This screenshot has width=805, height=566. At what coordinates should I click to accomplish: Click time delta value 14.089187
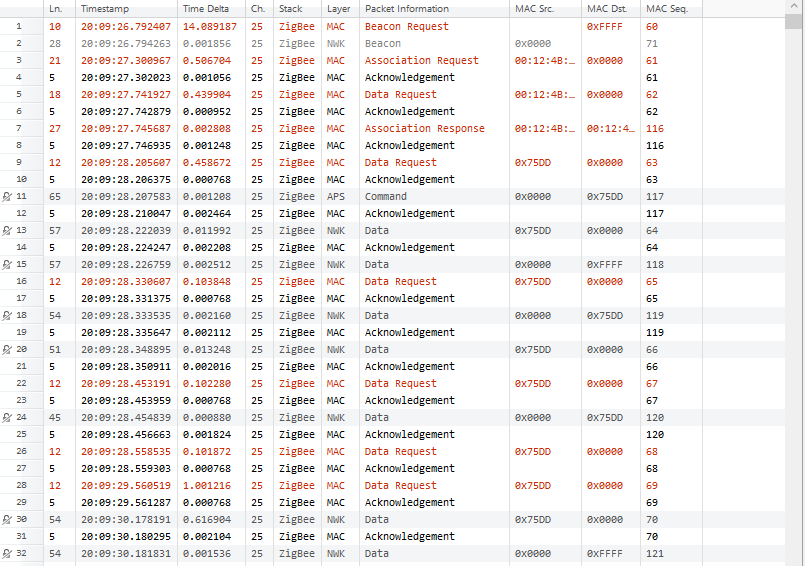coord(210,27)
